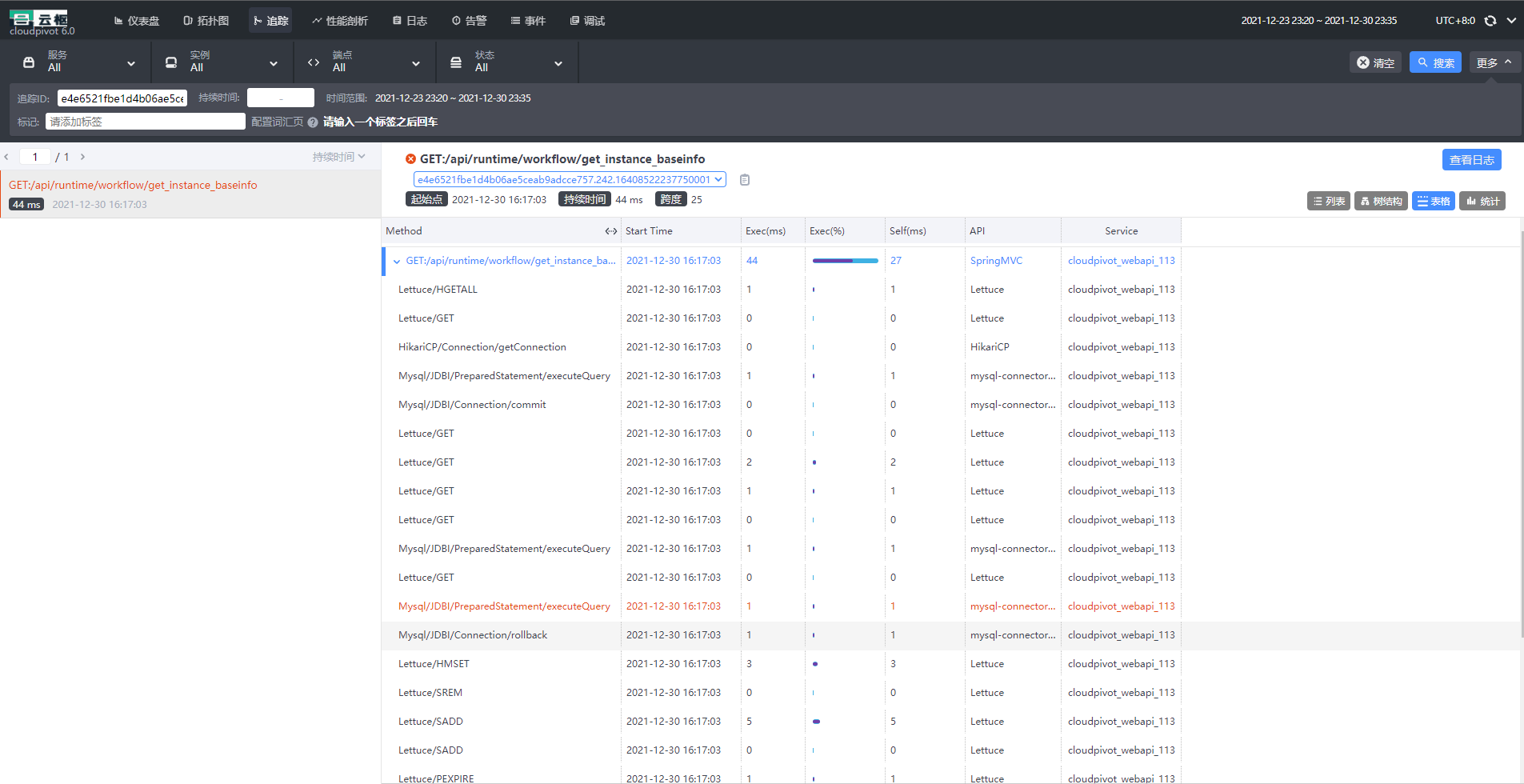Open the 日志 log tab
This screenshot has height=784, width=1524.
coord(410,21)
